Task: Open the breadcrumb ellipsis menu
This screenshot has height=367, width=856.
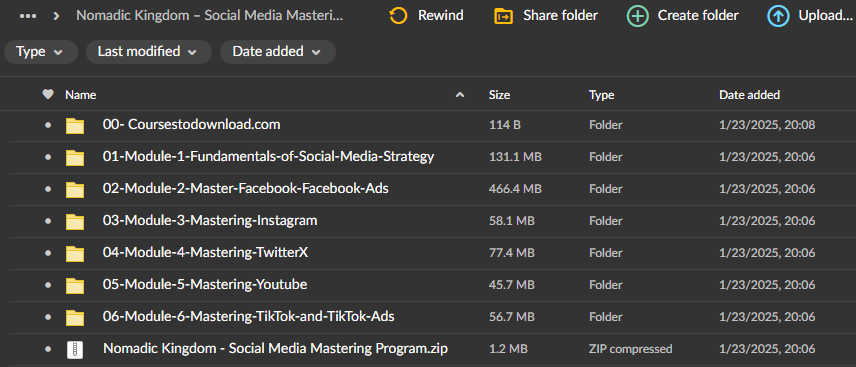Action: [x=28, y=16]
